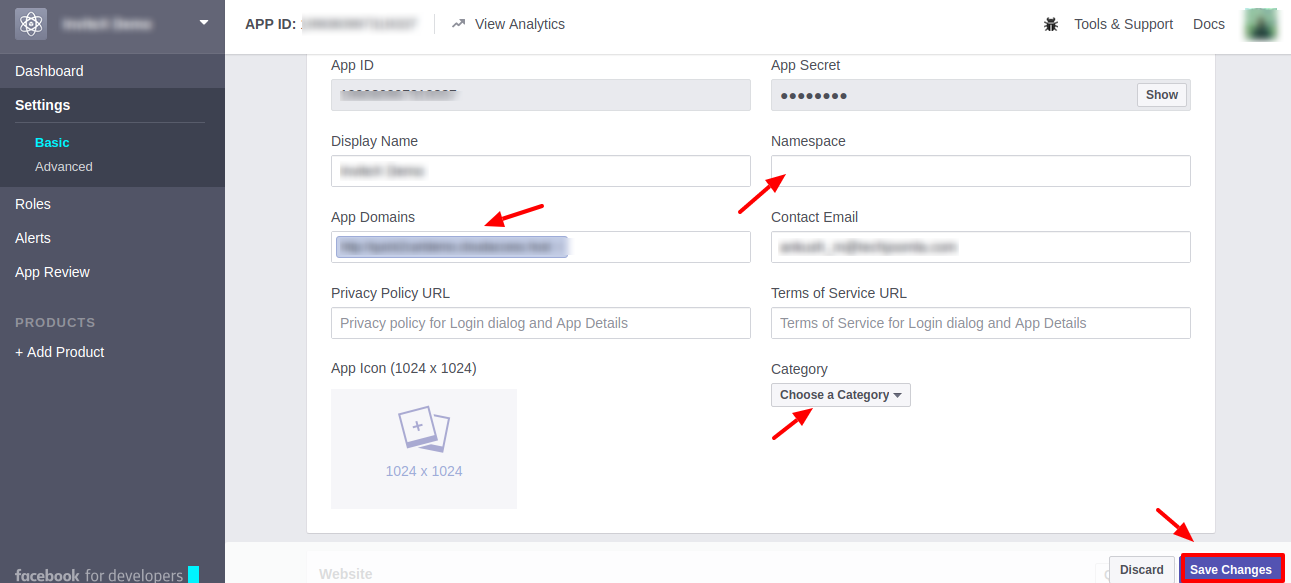The width and height of the screenshot is (1291, 583).
Task: Open the Docs link
Action: tap(1208, 24)
